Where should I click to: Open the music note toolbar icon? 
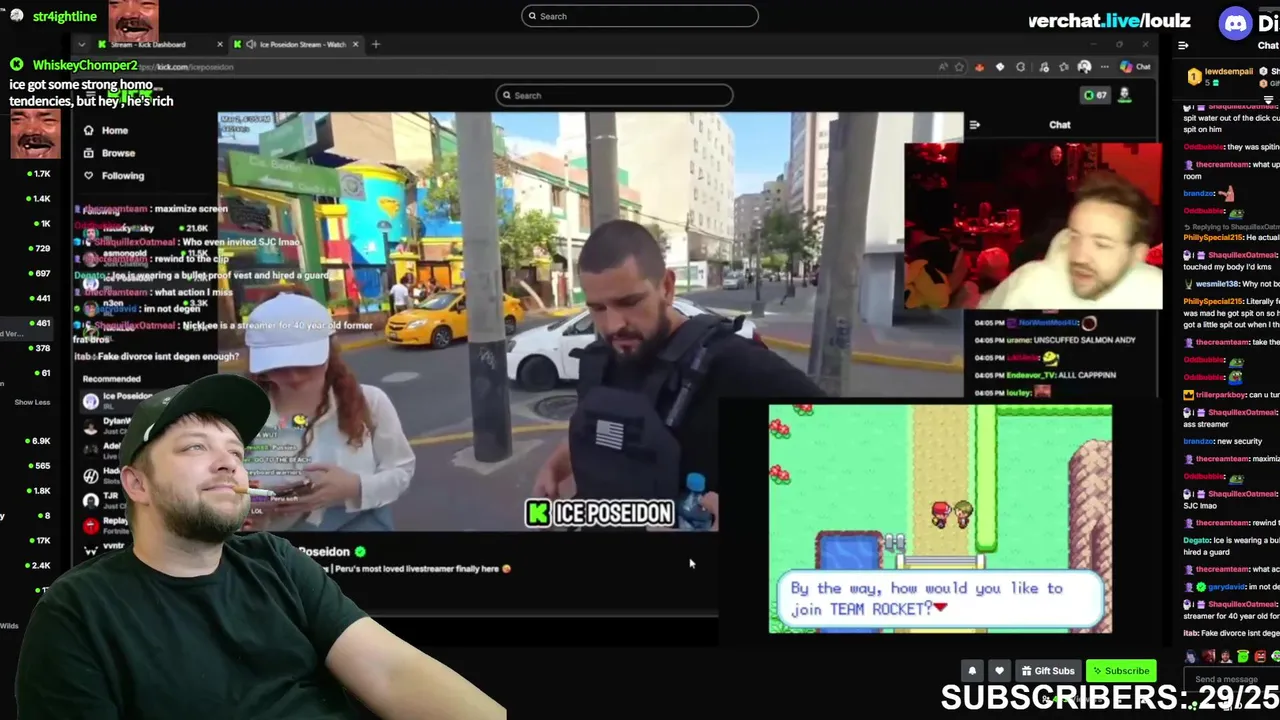1045,67
